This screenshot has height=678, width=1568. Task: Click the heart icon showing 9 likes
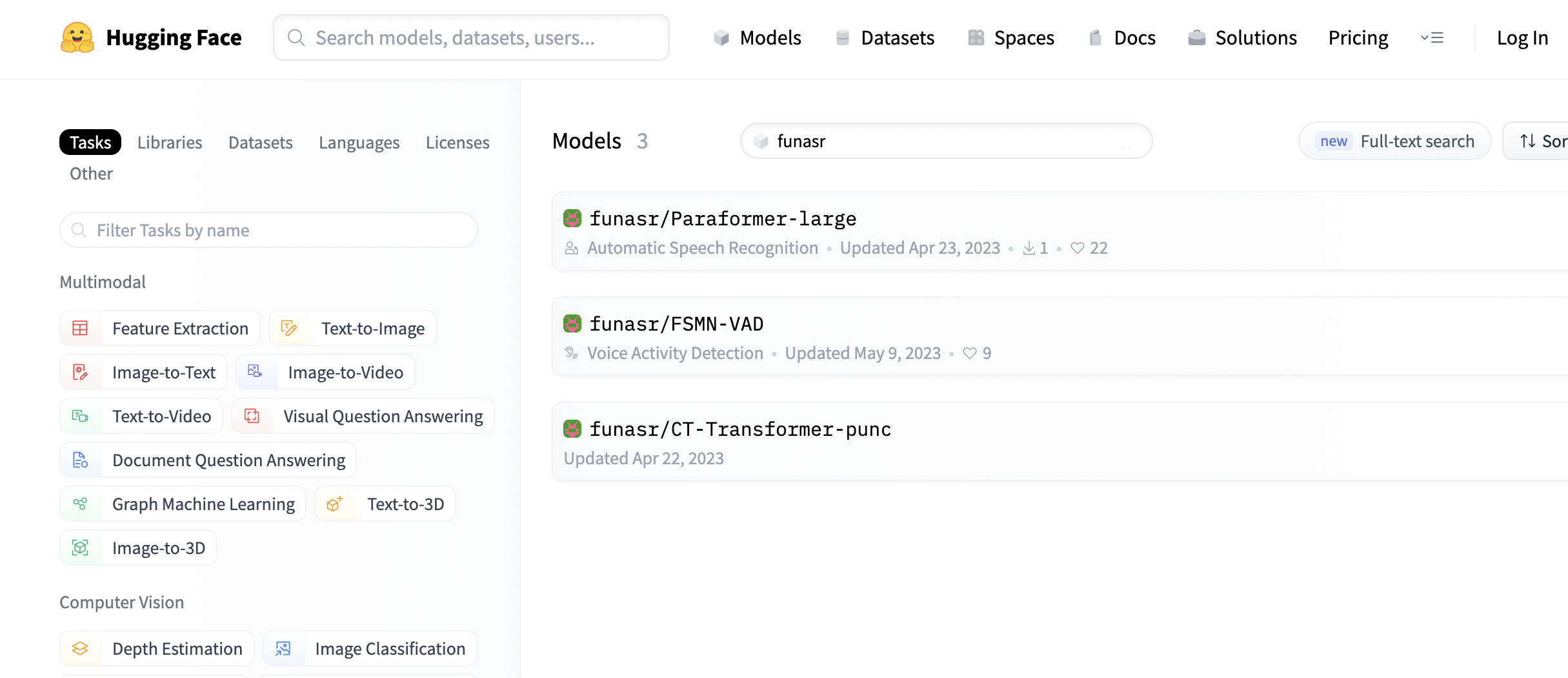[x=970, y=353]
